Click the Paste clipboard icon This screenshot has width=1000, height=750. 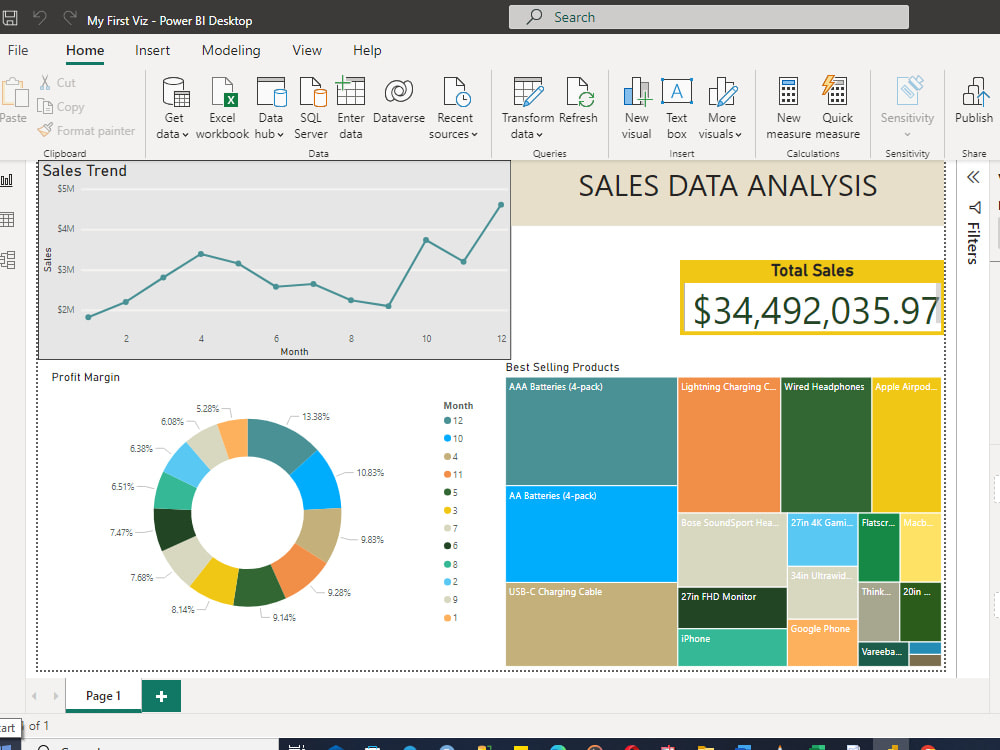point(14,93)
